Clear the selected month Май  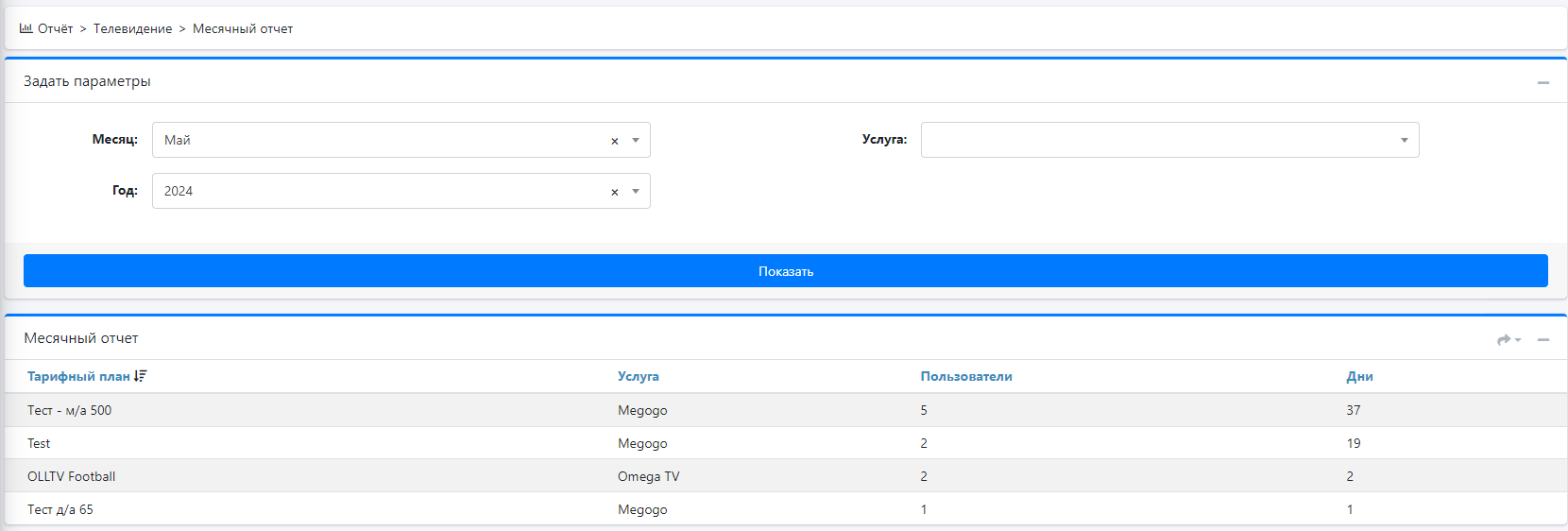click(614, 141)
